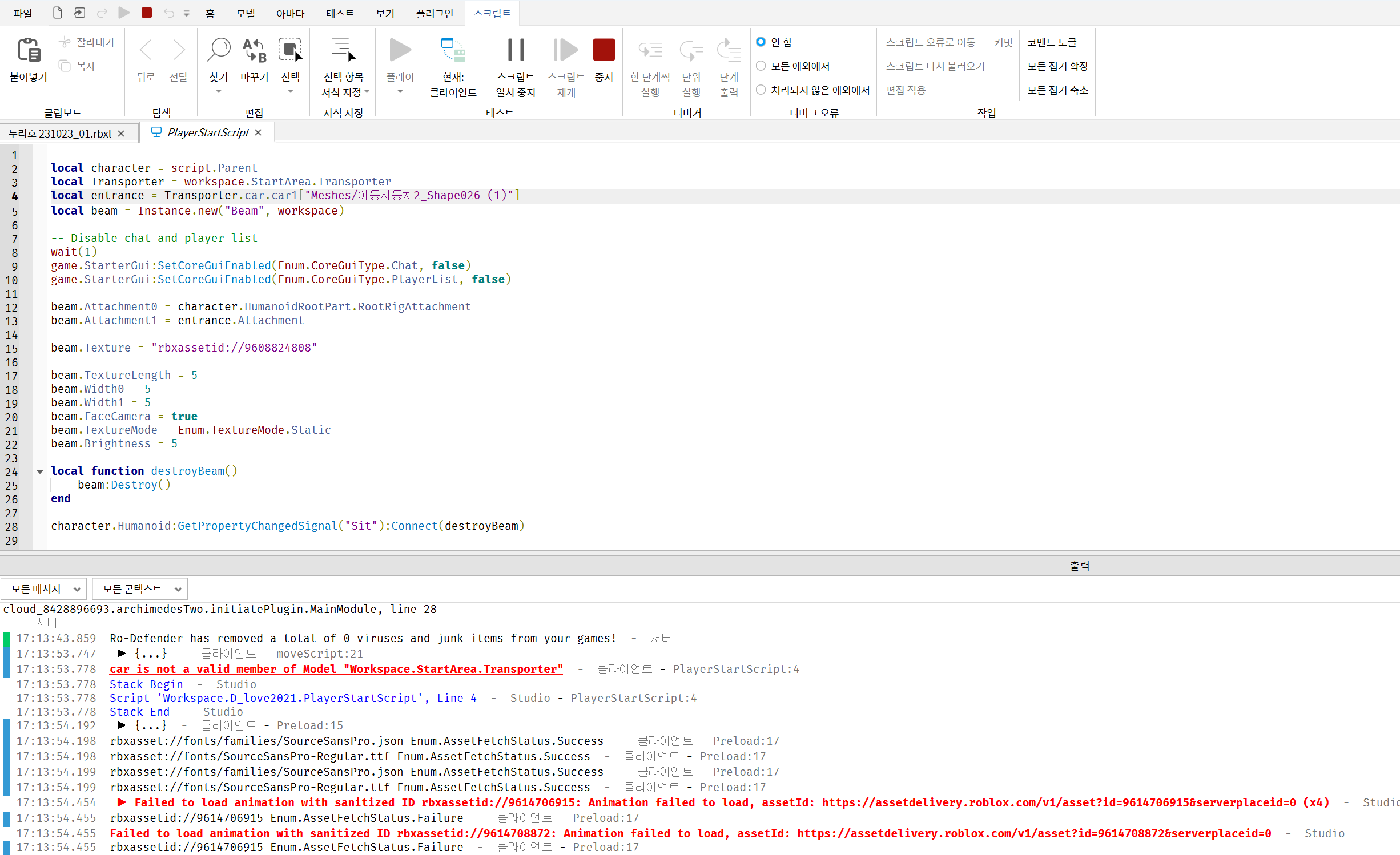Expand the {...} table logged by Preload:15
The width and height of the screenshot is (1400, 855).
tap(122, 725)
